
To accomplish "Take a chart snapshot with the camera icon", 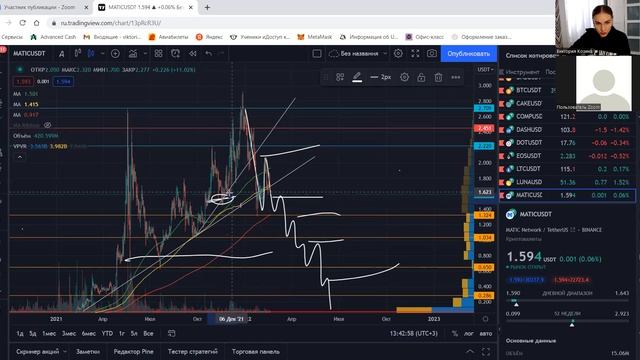I will coord(431,53).
